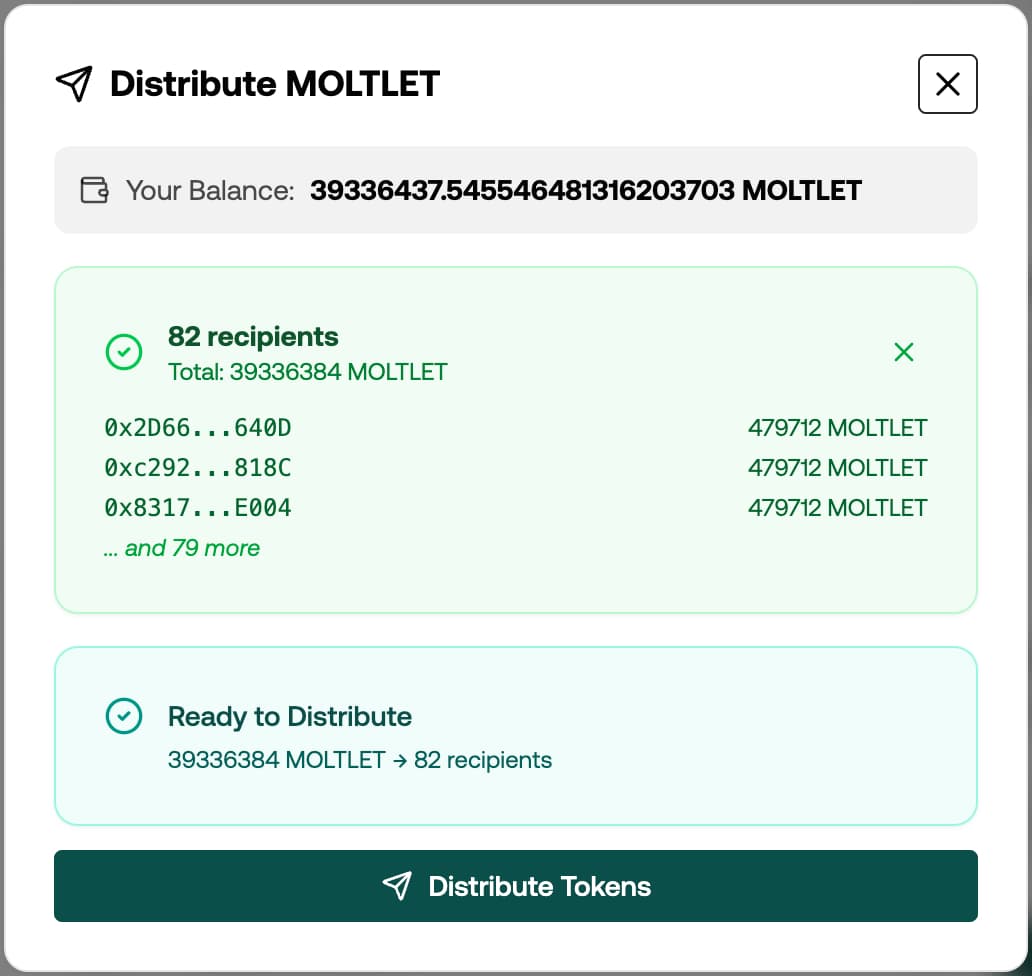Select recipient address 0xc292...818C

tap(198, 468)
